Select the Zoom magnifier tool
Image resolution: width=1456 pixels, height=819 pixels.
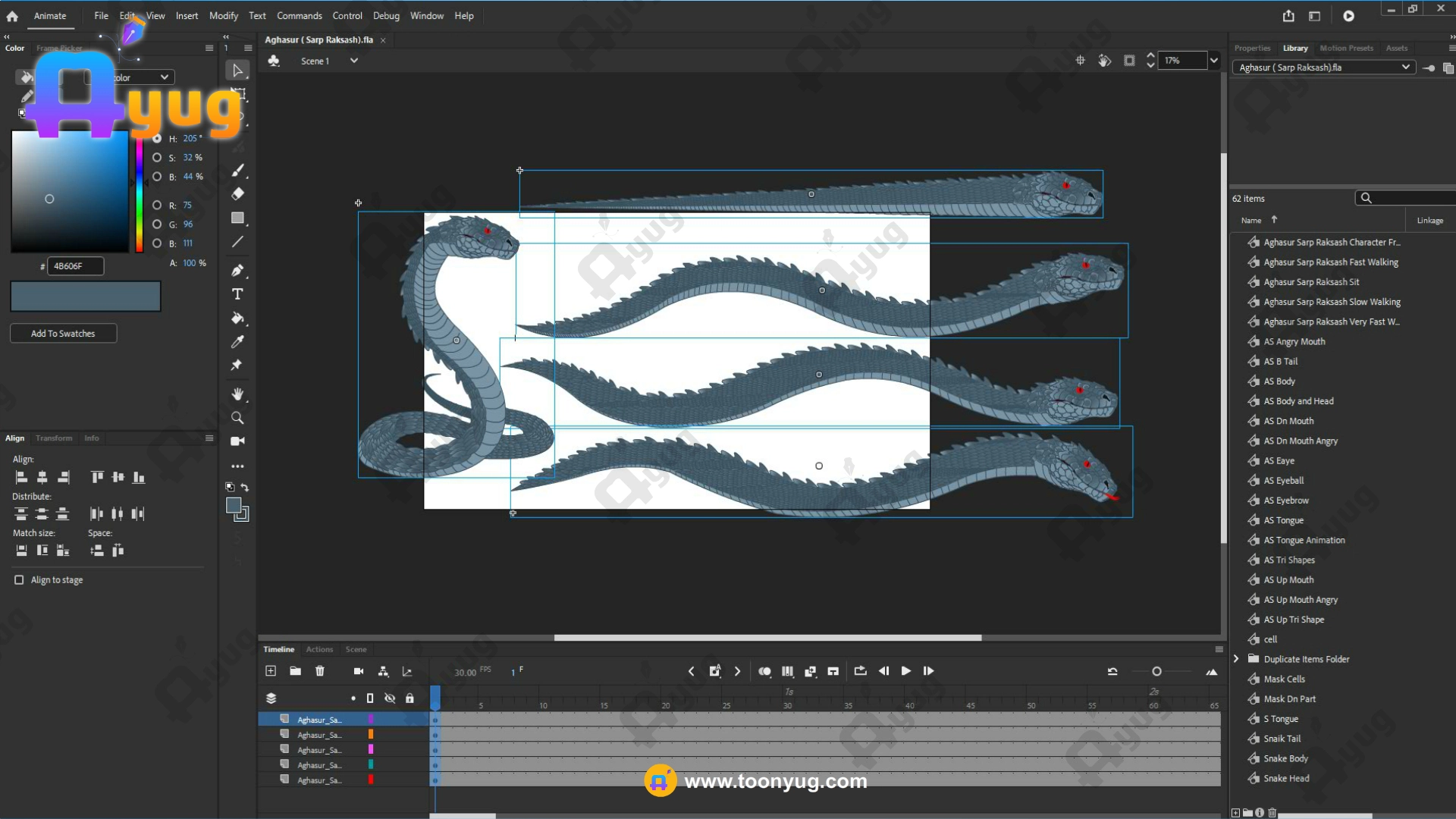[x=237, y=418]
